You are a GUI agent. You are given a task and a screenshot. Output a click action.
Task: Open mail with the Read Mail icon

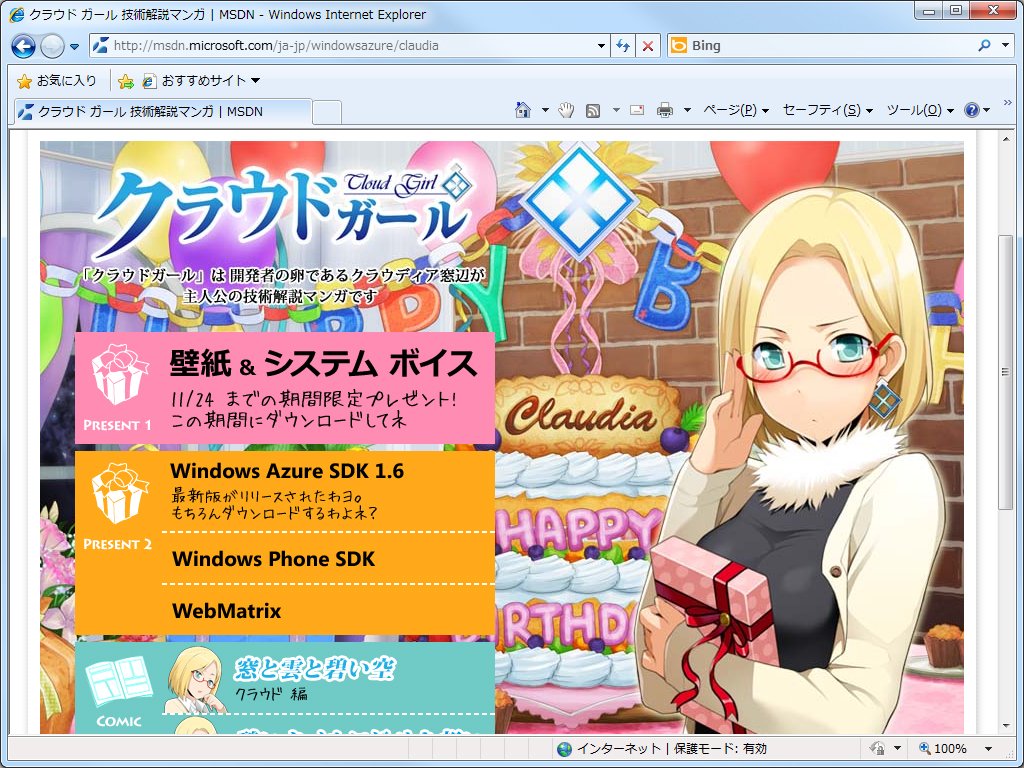pyautogui.click(x=636, y=108)
